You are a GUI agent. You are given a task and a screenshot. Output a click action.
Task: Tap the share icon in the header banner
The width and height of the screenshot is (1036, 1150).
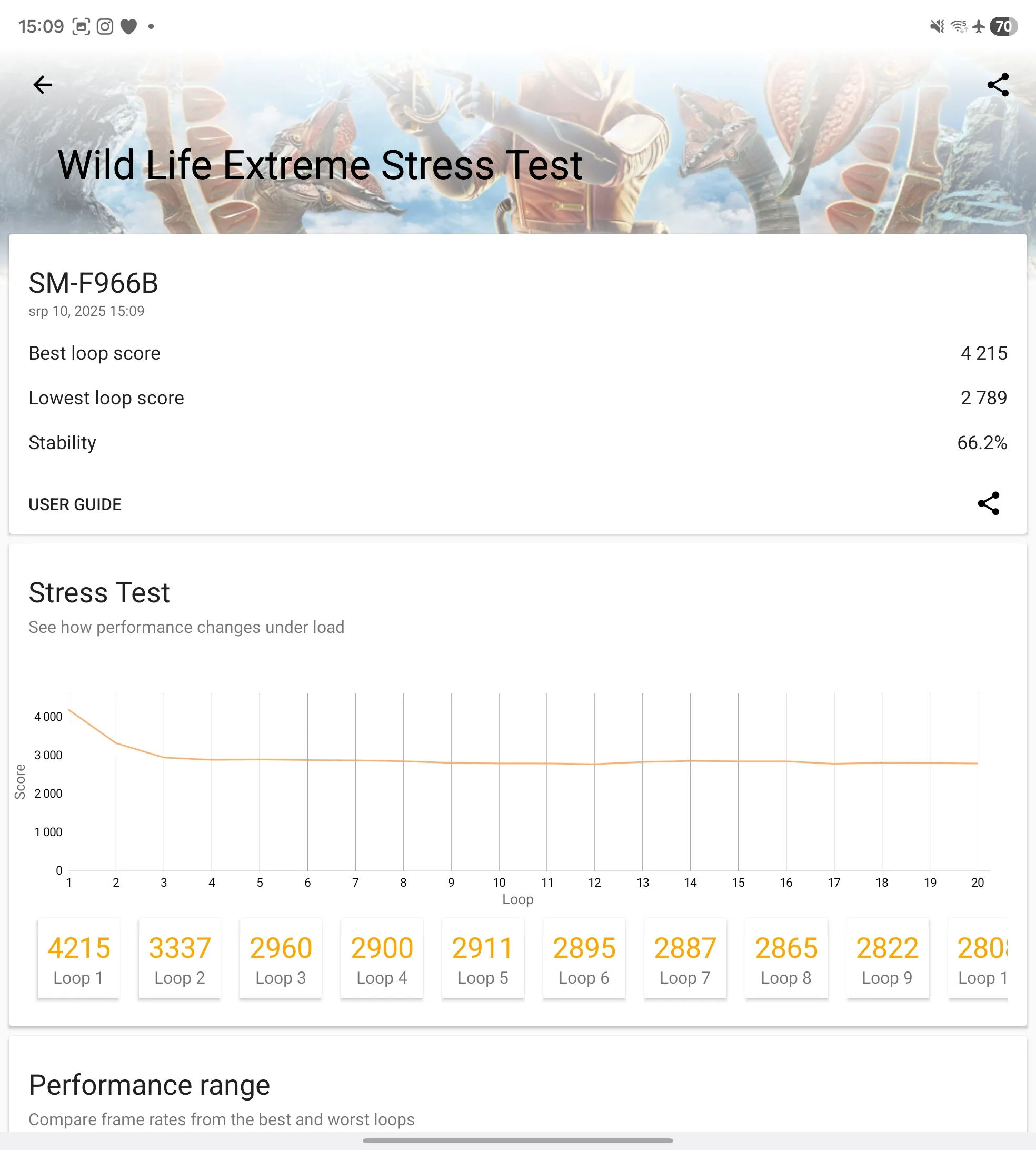pos(997,85)
